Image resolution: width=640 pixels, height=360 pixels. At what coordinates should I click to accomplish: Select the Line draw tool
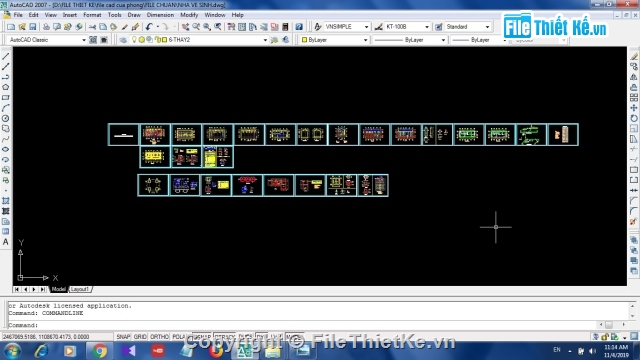pos(6,56)
